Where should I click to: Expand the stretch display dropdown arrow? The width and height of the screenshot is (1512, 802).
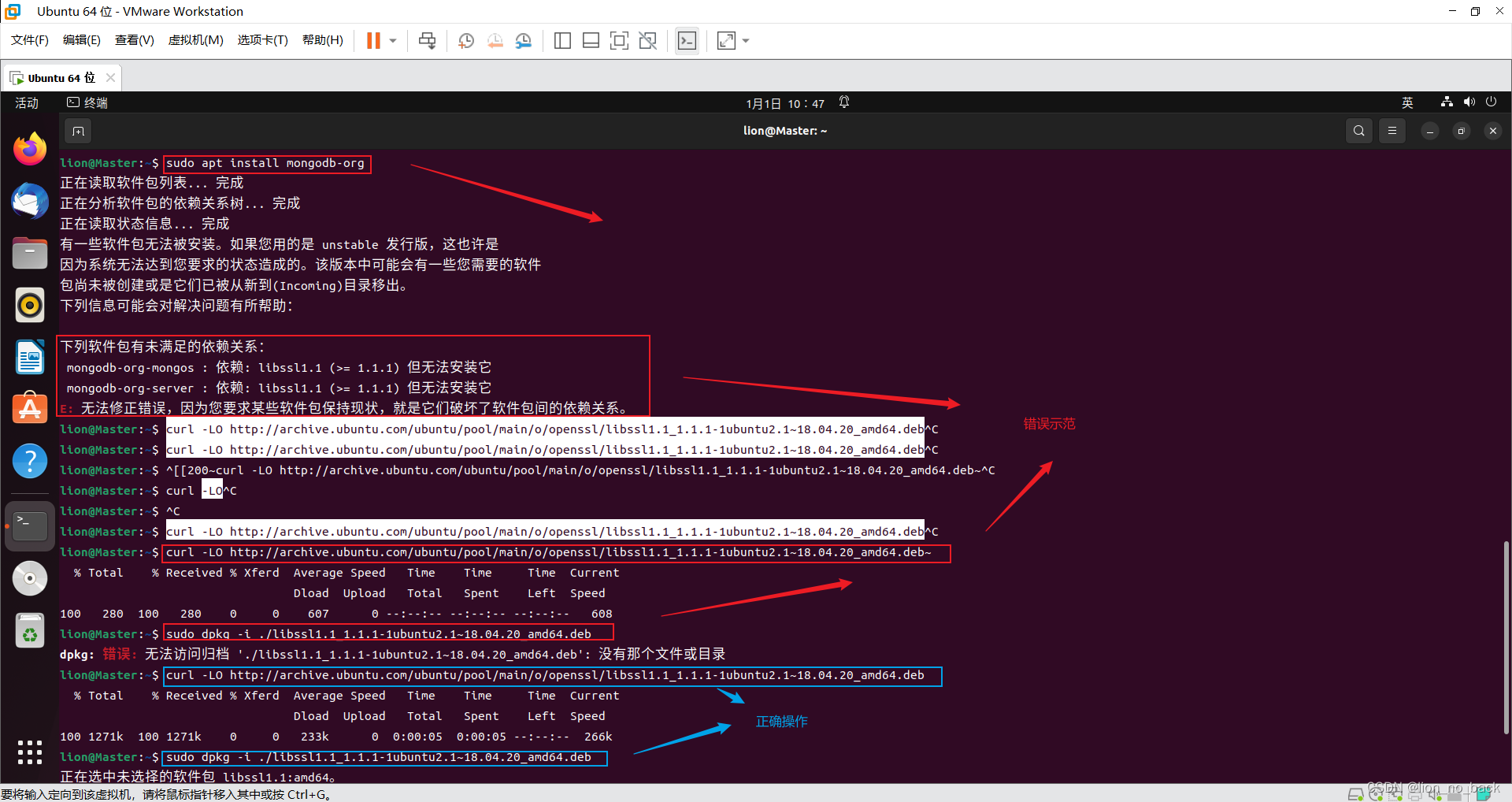pos(746,40)
